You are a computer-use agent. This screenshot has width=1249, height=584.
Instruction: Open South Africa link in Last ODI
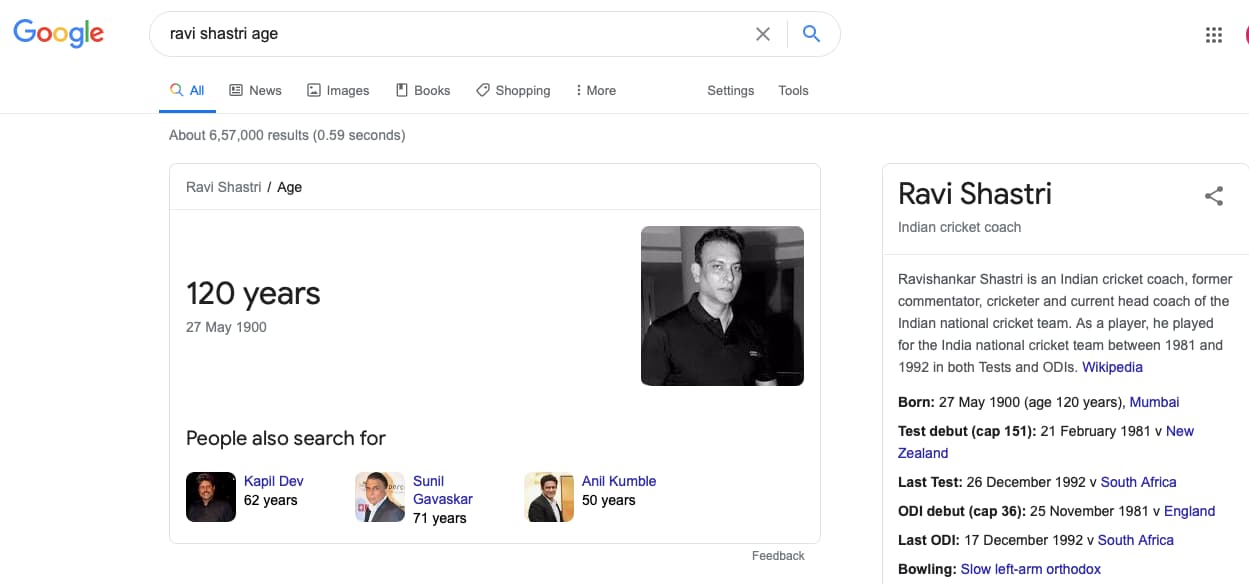[x=1136, y=540]
